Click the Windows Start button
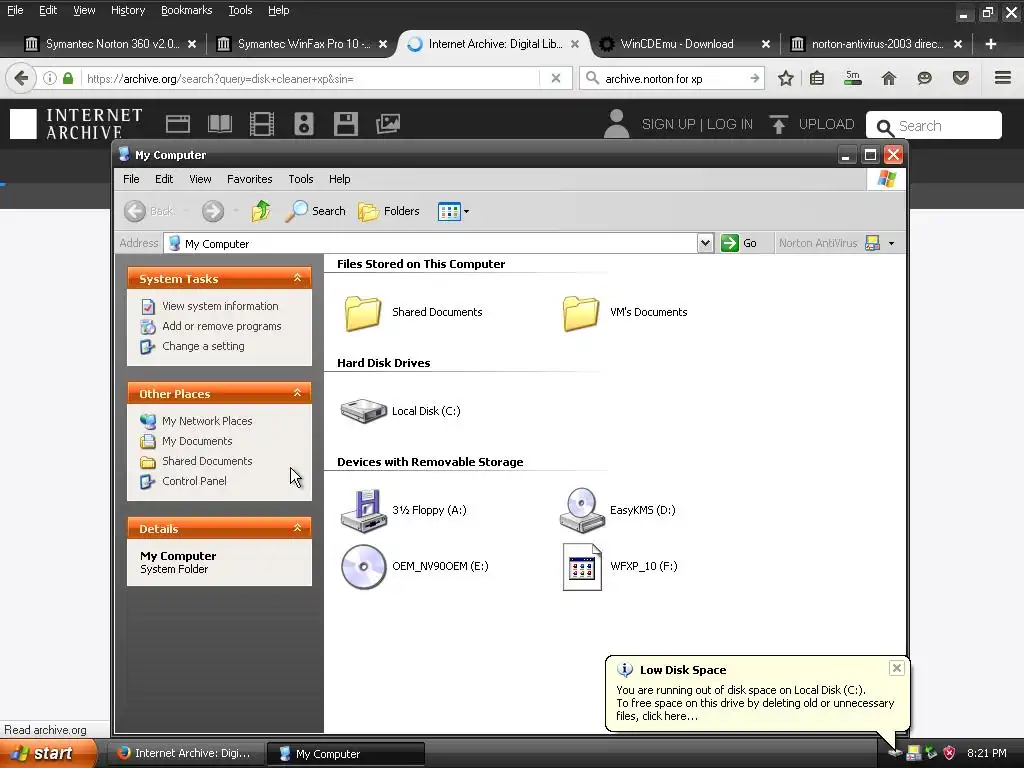Image resolution: width=1024 pixels, height=768 pixels. 48,754
